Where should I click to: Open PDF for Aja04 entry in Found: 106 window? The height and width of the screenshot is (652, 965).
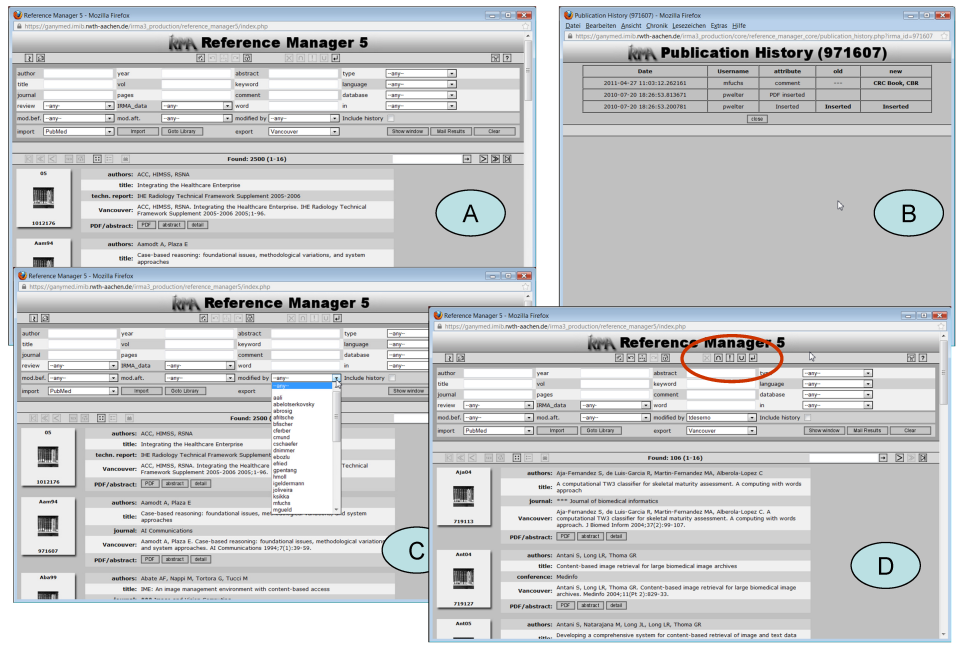(x=565, y=536)
